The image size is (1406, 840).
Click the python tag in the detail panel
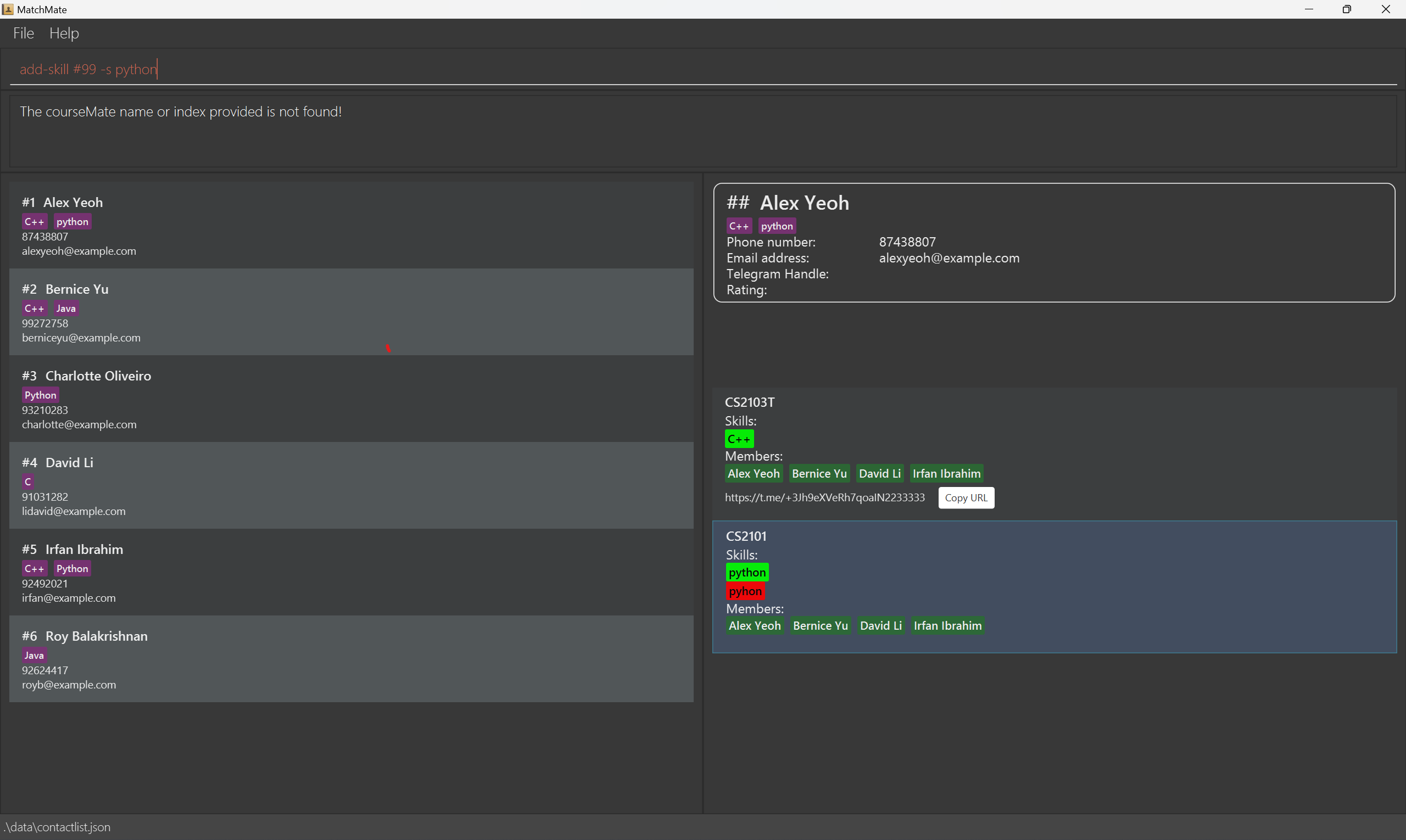[x=777, y=226]
